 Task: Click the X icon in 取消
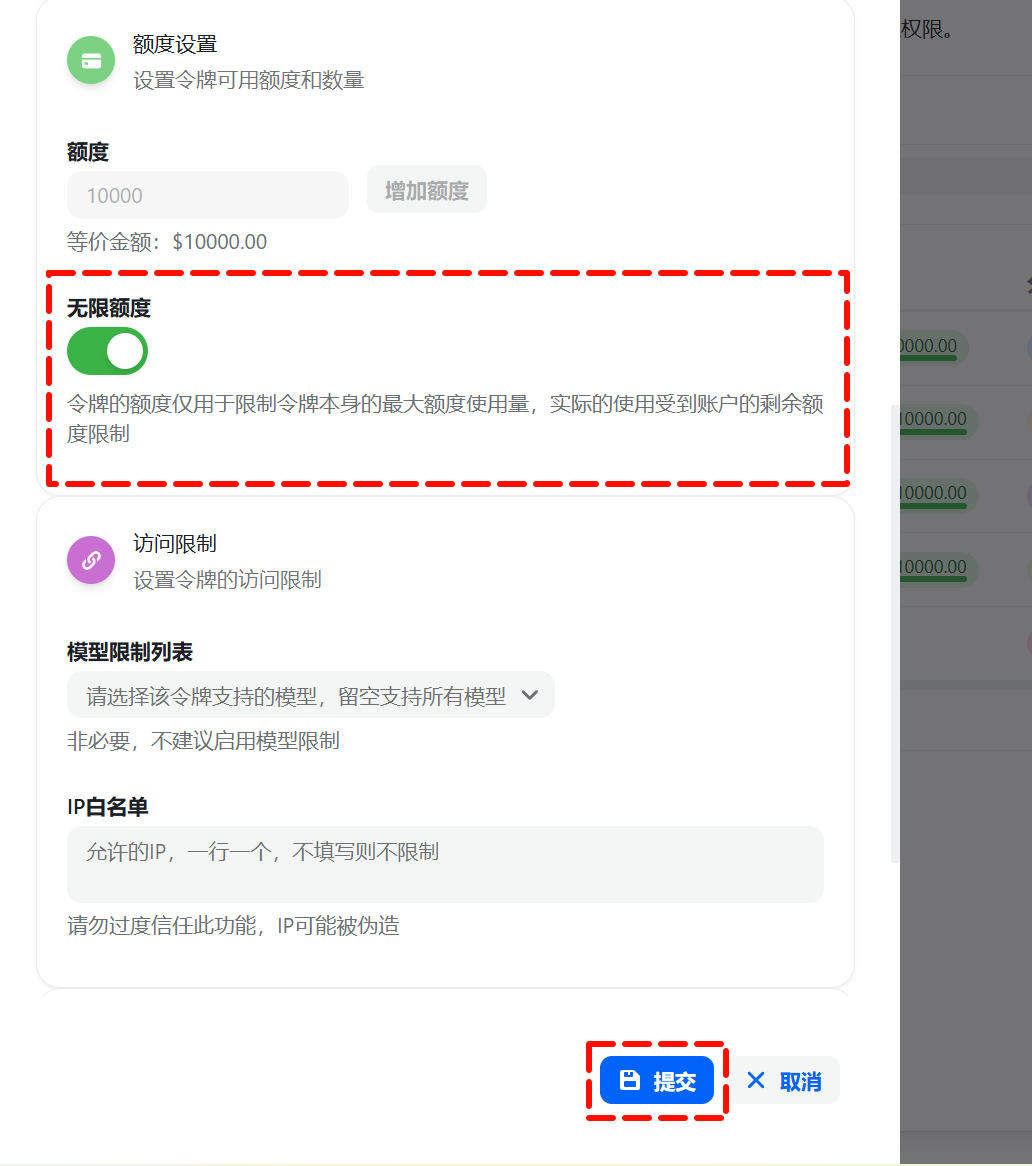[755, 1080]
